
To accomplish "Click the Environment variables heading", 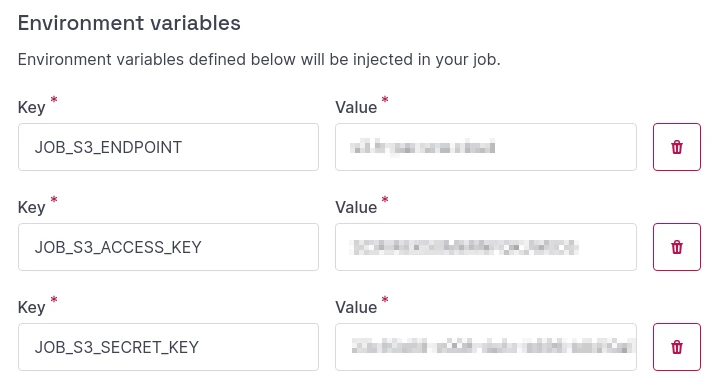I will tap(129, 23).
